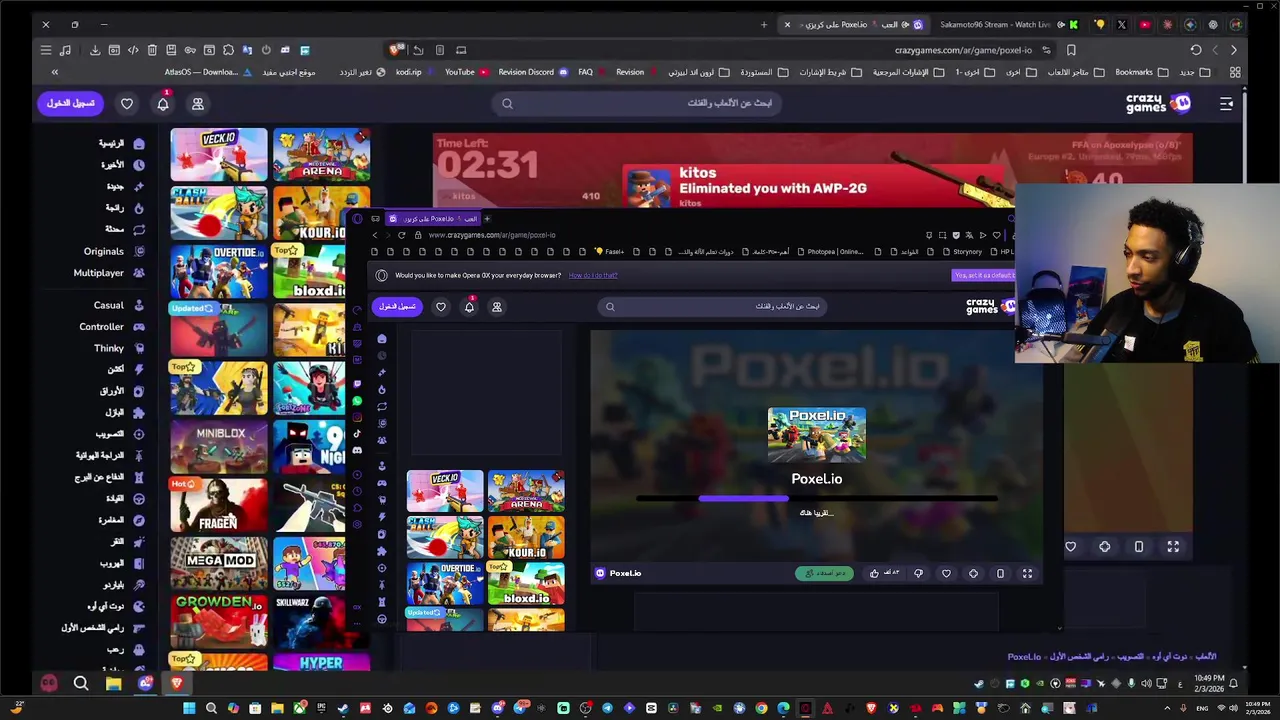Open the Miniblox game thumbnail
Image resolution: width=1280 pixels, height=720 pixels.
click(219, 446)
